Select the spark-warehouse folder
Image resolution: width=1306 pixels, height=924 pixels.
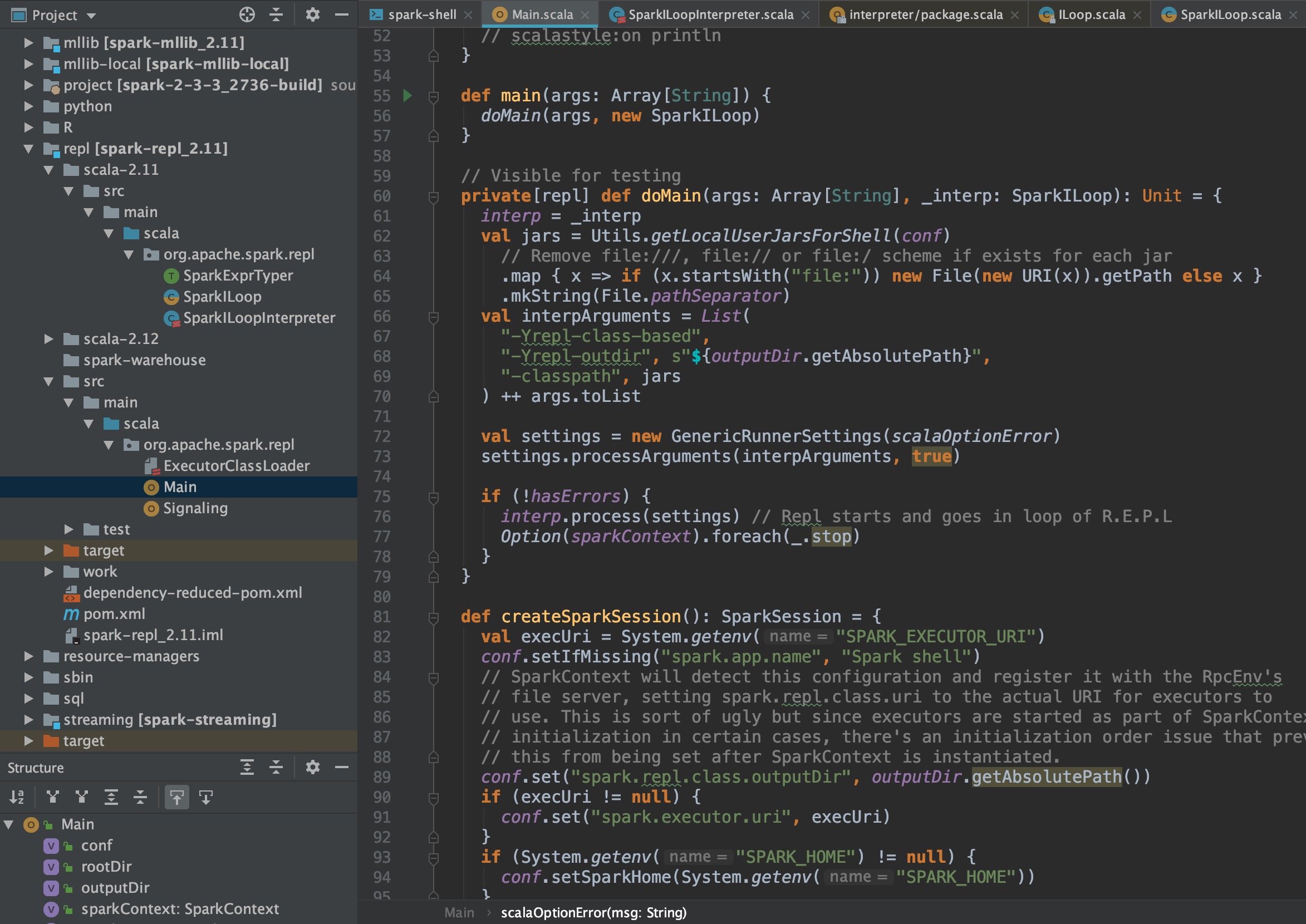tap(145, 360)
